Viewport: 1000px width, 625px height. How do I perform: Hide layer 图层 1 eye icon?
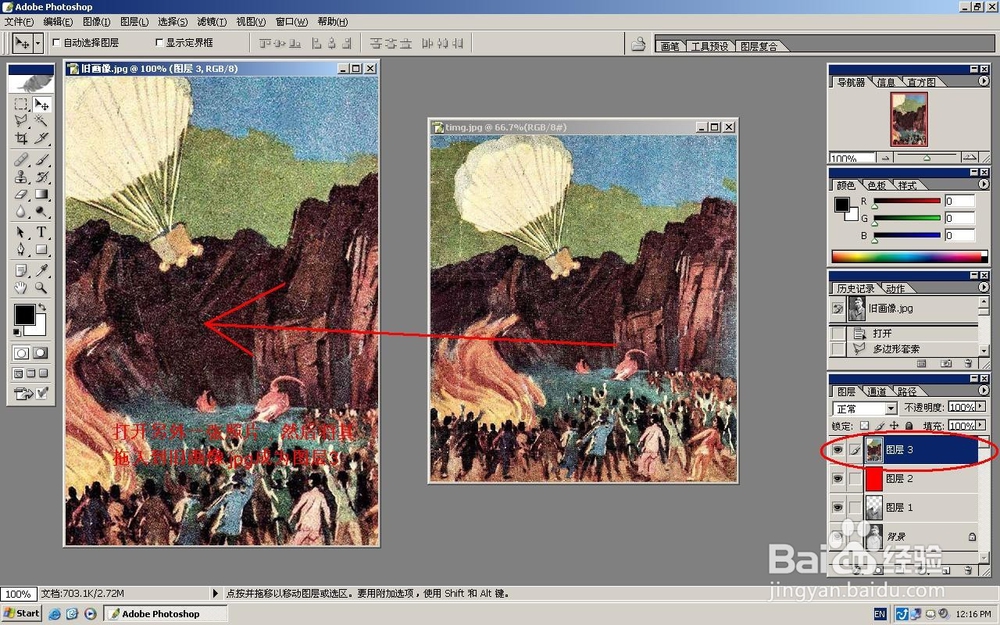pyautogui.click(x=837, y=507)
